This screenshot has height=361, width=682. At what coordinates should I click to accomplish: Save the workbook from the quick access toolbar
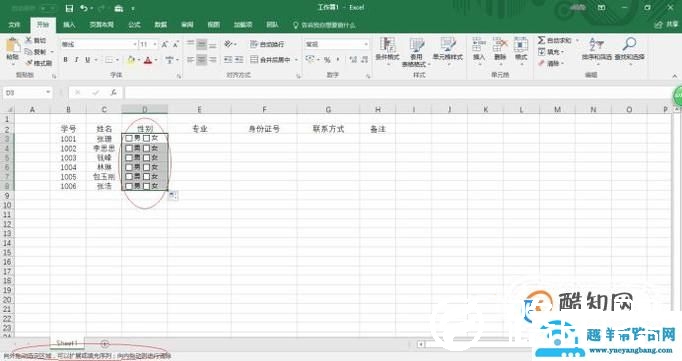coord(69,8)
